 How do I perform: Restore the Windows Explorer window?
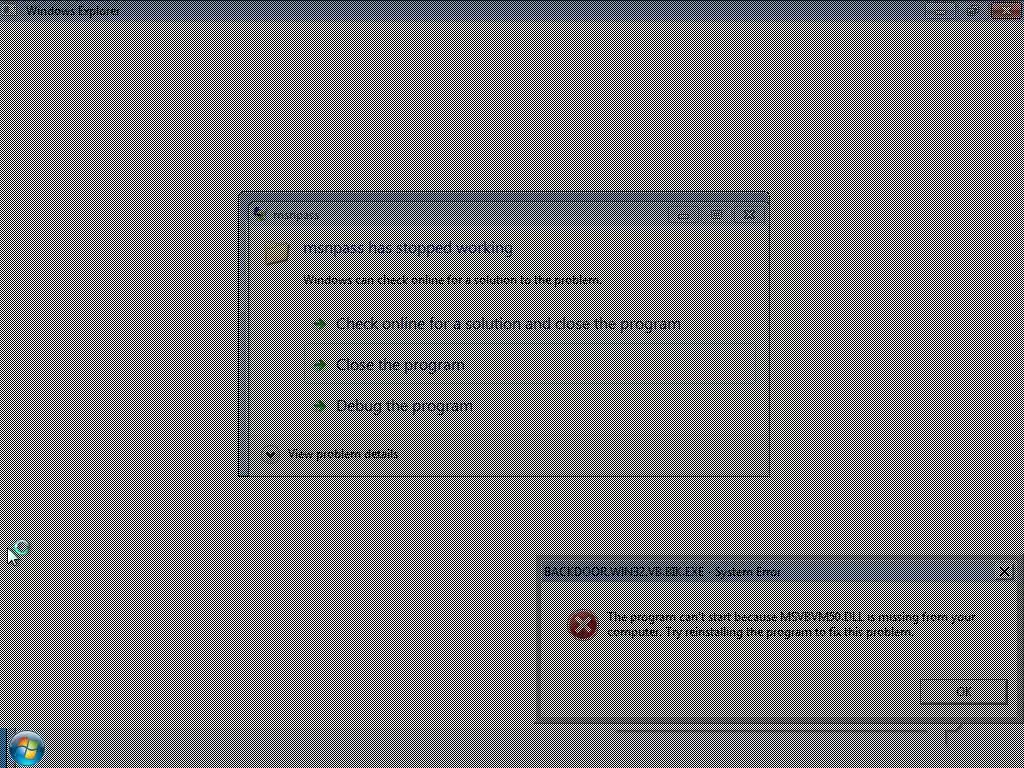click(x=973, y=10)
